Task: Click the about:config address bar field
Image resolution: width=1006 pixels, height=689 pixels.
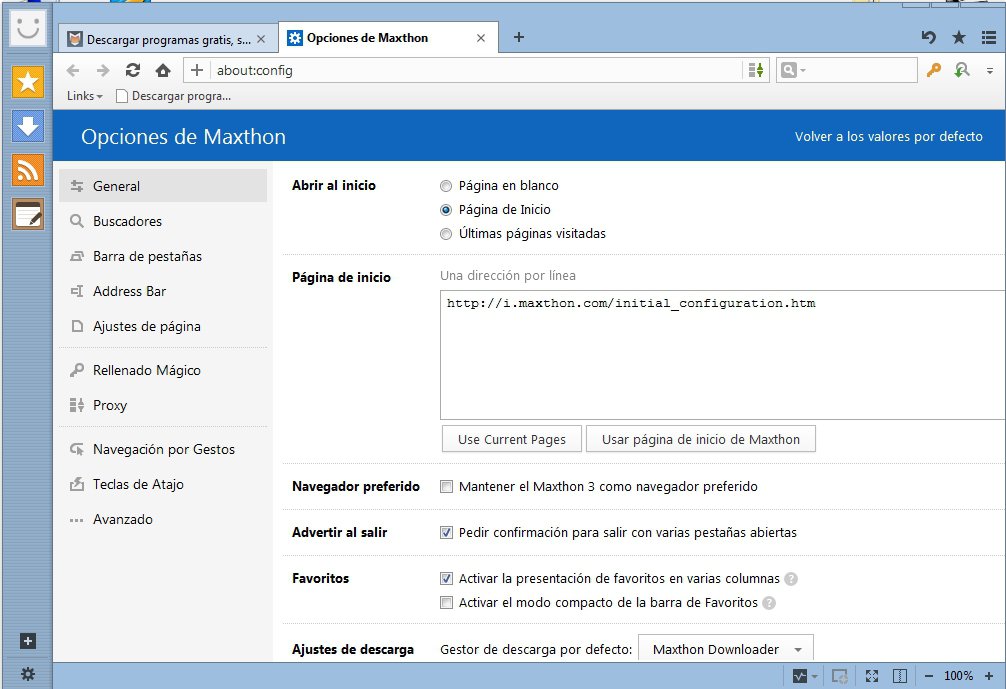Action: pyautogui.click(x=470, y=70)
